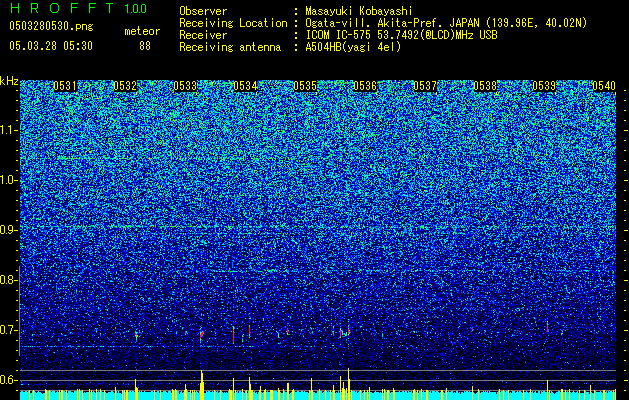This screenshot has height=400, width=629.
Task: Click the 0.8 kHz axis label
Action: (9, 280)
